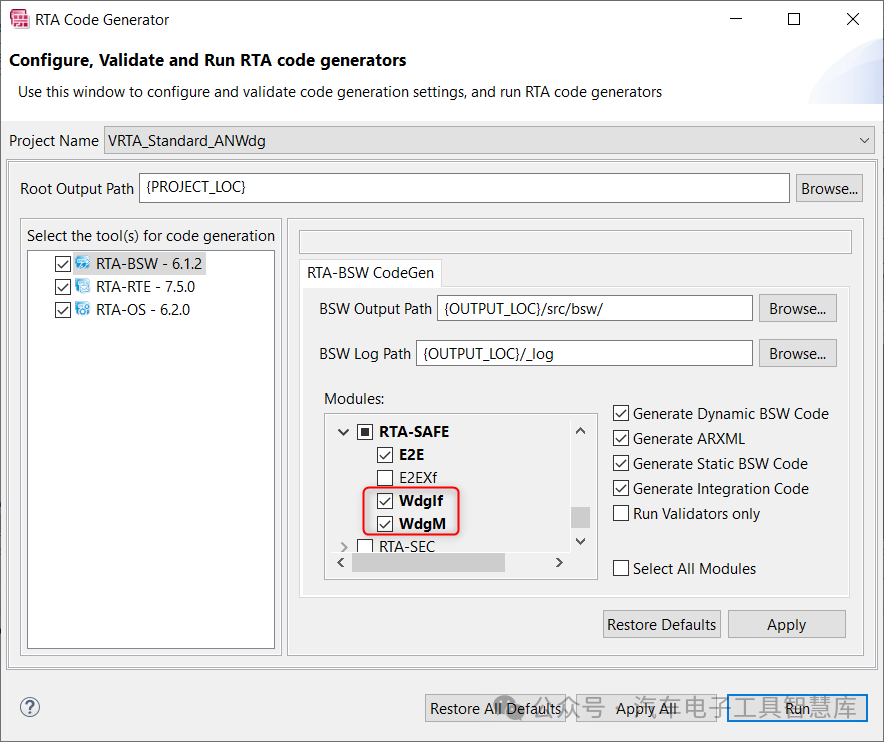Click the modules horizontal scrollbar thumb
The width and height of the screenshot is (884, 742).
tap(428, 563)
